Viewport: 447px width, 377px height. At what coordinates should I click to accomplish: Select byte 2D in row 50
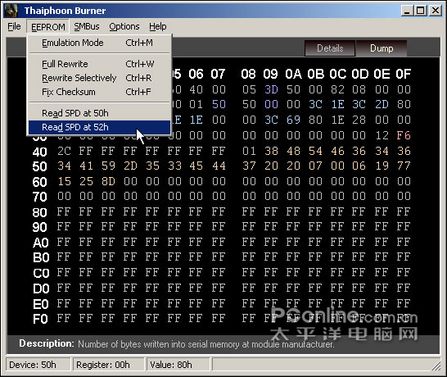(x=130, y=166)
